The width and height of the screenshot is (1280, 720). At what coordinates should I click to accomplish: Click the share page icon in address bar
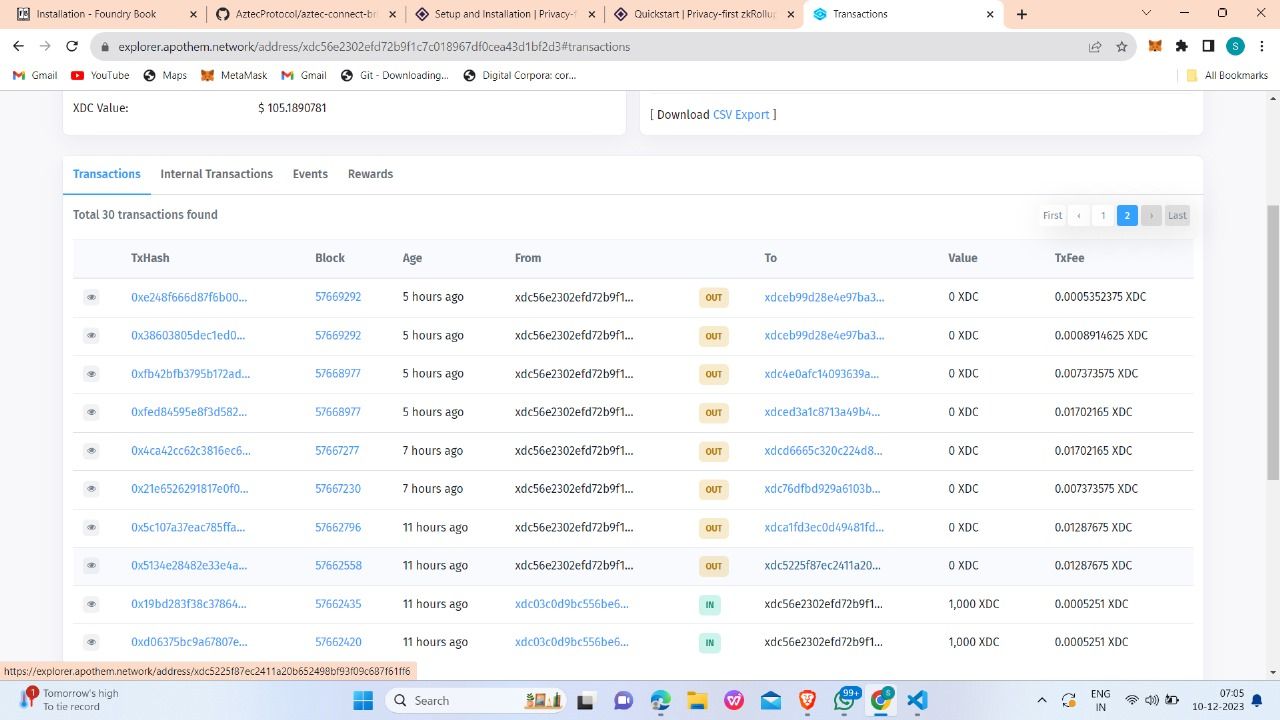coord(1095,46)
